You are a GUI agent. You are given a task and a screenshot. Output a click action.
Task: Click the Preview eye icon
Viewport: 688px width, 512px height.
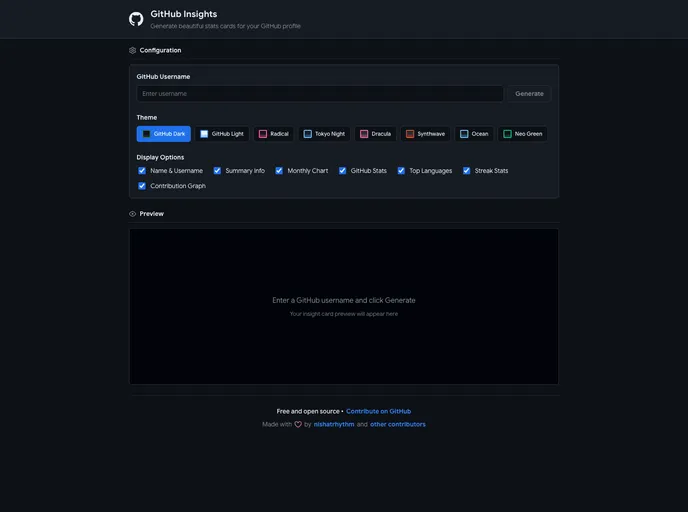[133, 214]
